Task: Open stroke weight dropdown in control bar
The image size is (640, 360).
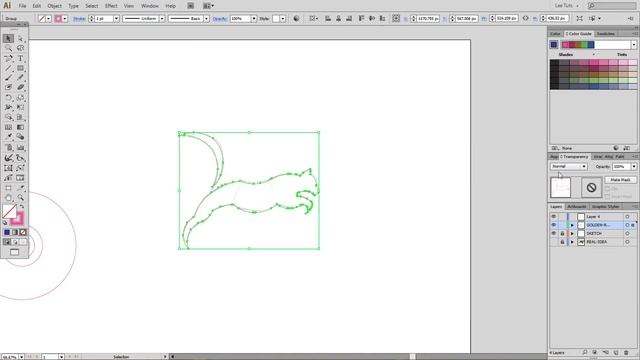Action: point(116,19)
